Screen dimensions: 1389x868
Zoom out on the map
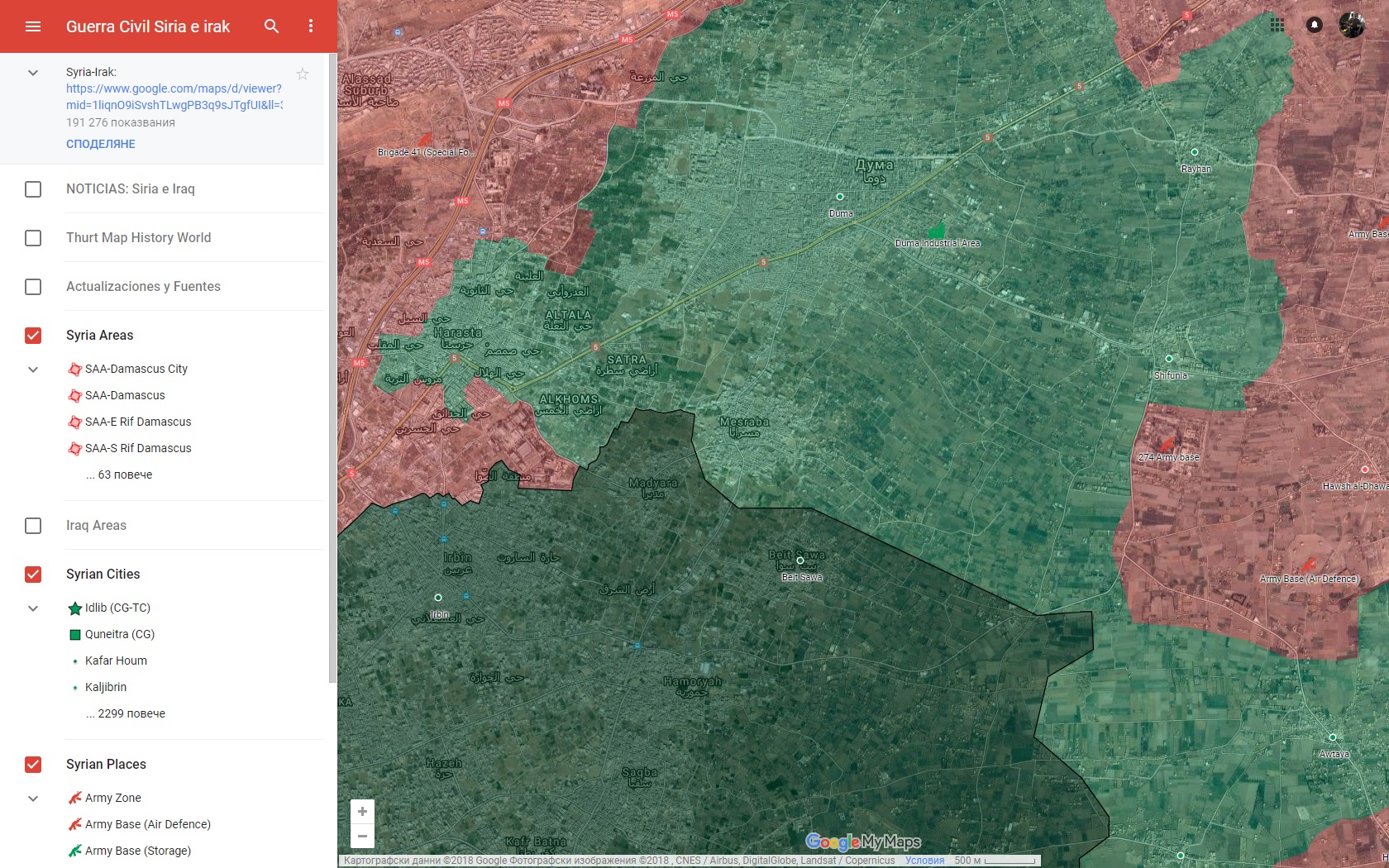[362, 836]
